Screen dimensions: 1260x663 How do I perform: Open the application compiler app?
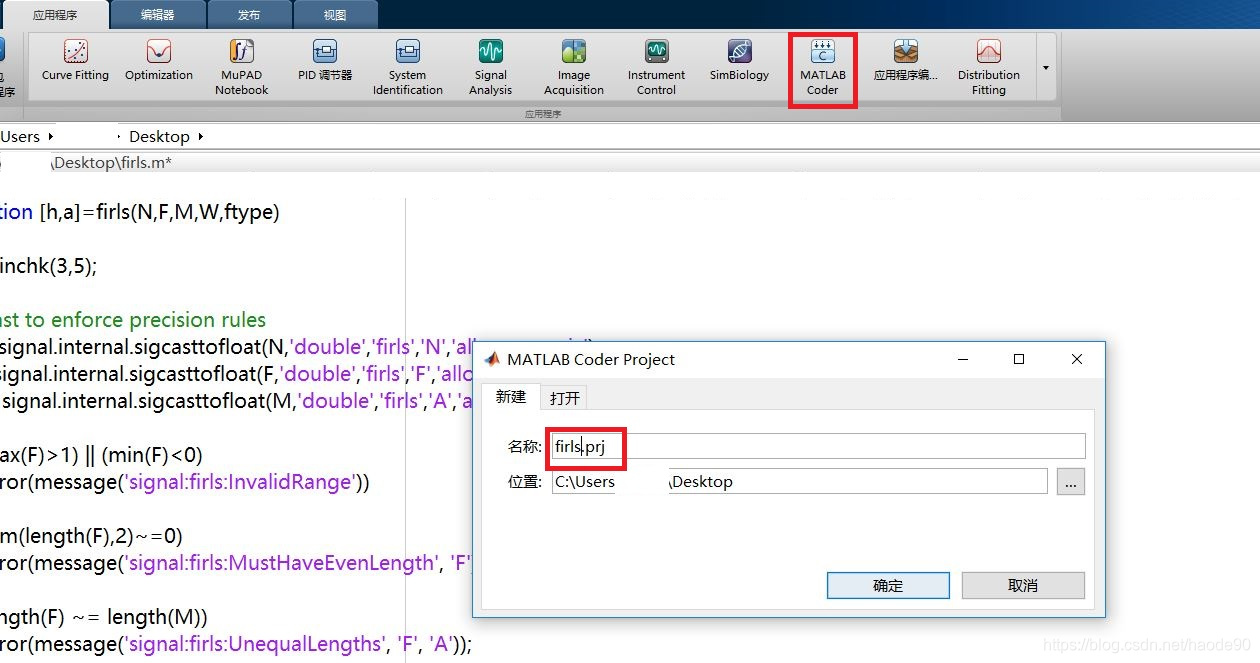click(x=906, y=61)
